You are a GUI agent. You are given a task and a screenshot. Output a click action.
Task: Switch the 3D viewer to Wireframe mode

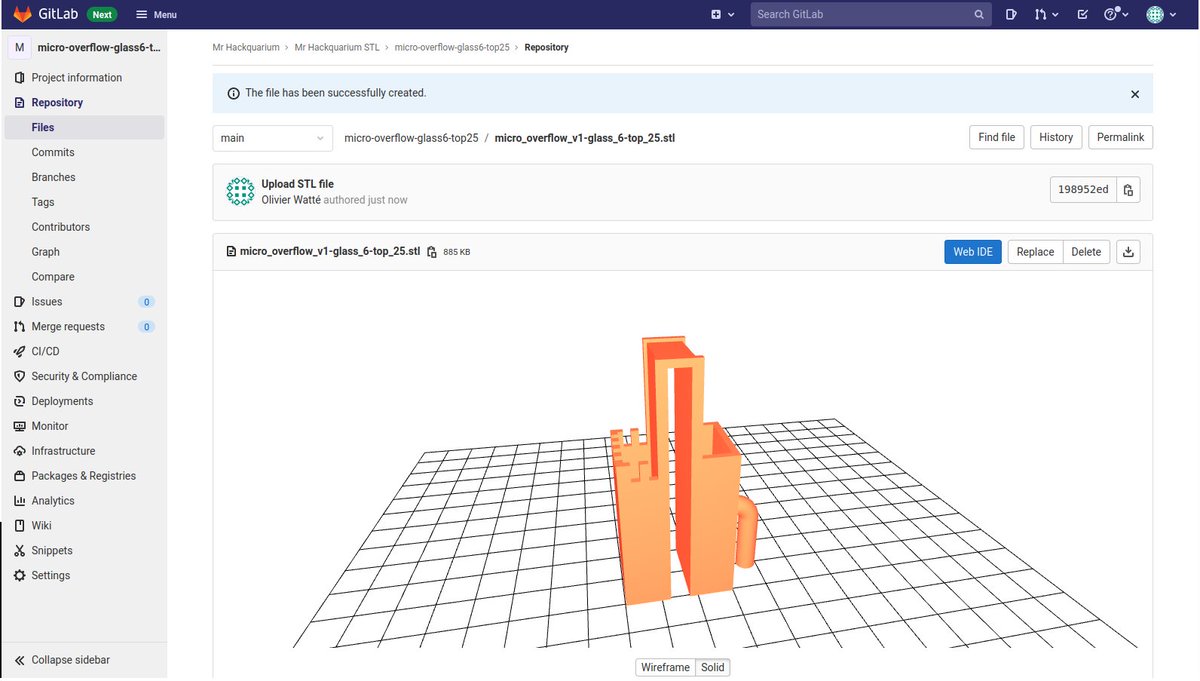point(664,667)
